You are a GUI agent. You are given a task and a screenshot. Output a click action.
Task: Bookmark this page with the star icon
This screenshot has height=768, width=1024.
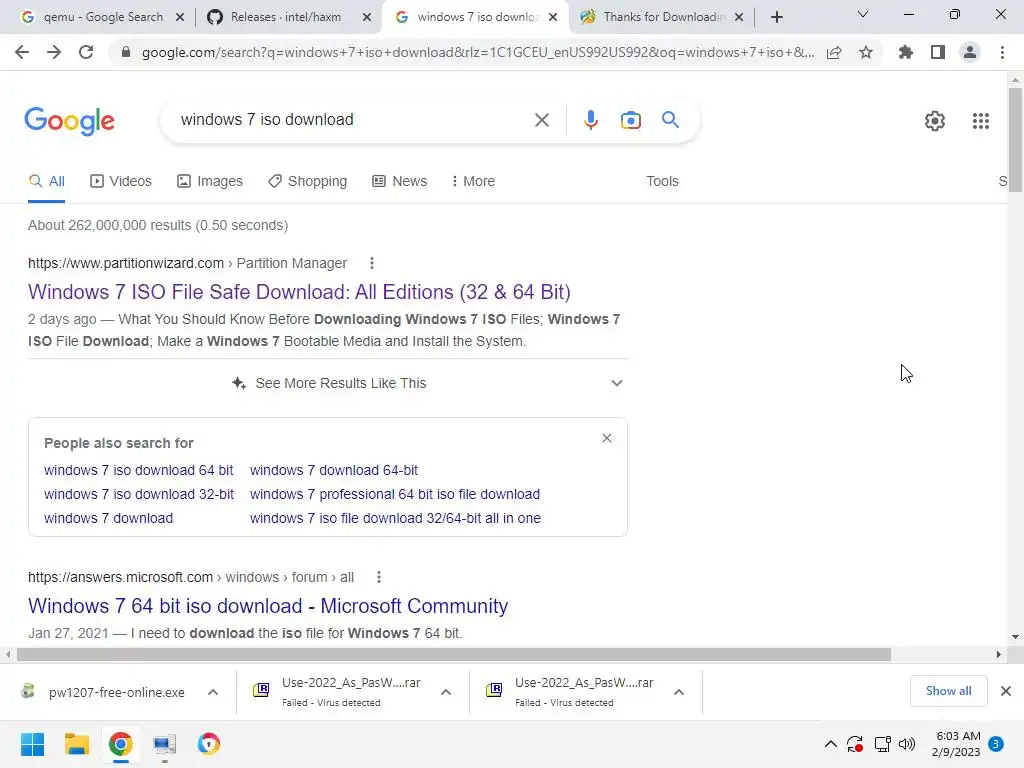coord(866,52)
